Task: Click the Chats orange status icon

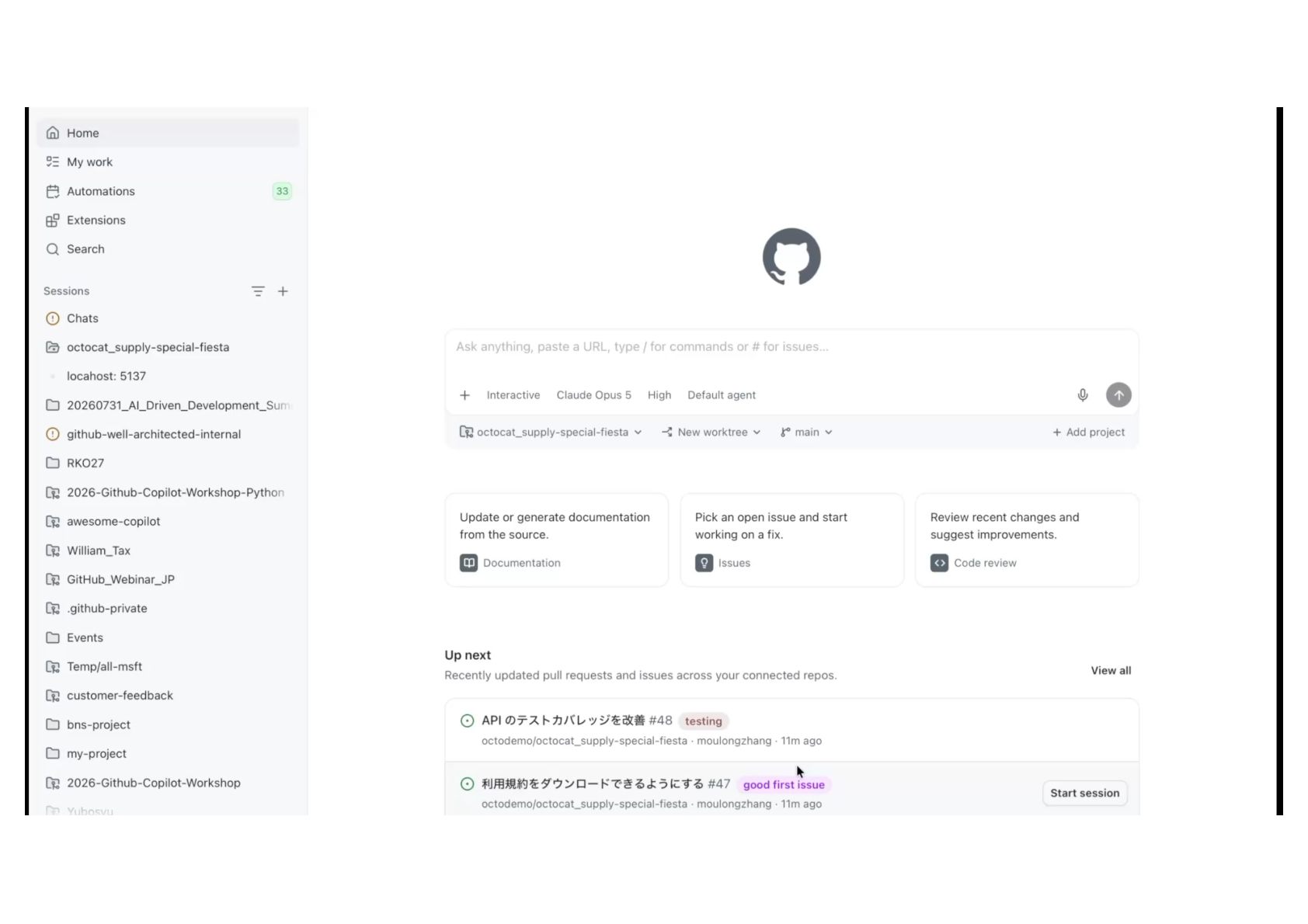Action: click(x=53, y=318)
